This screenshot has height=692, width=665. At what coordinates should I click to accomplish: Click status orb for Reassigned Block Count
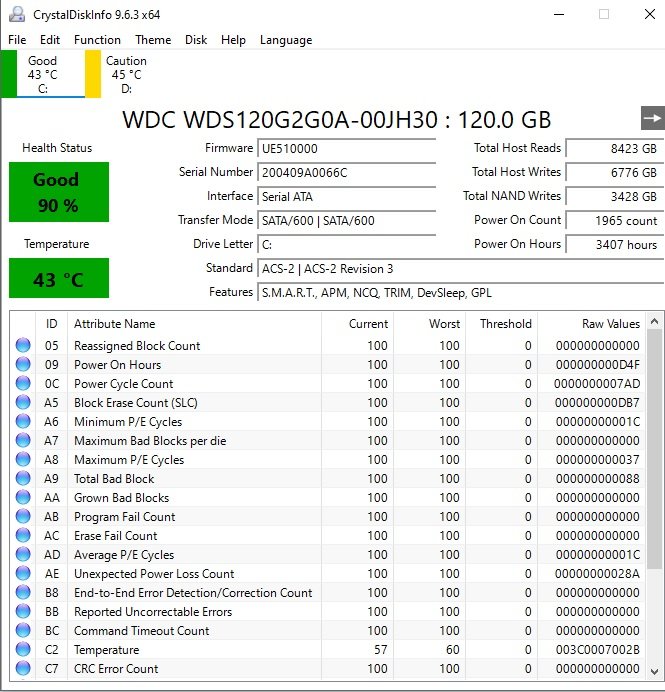[x=23, y=345]
